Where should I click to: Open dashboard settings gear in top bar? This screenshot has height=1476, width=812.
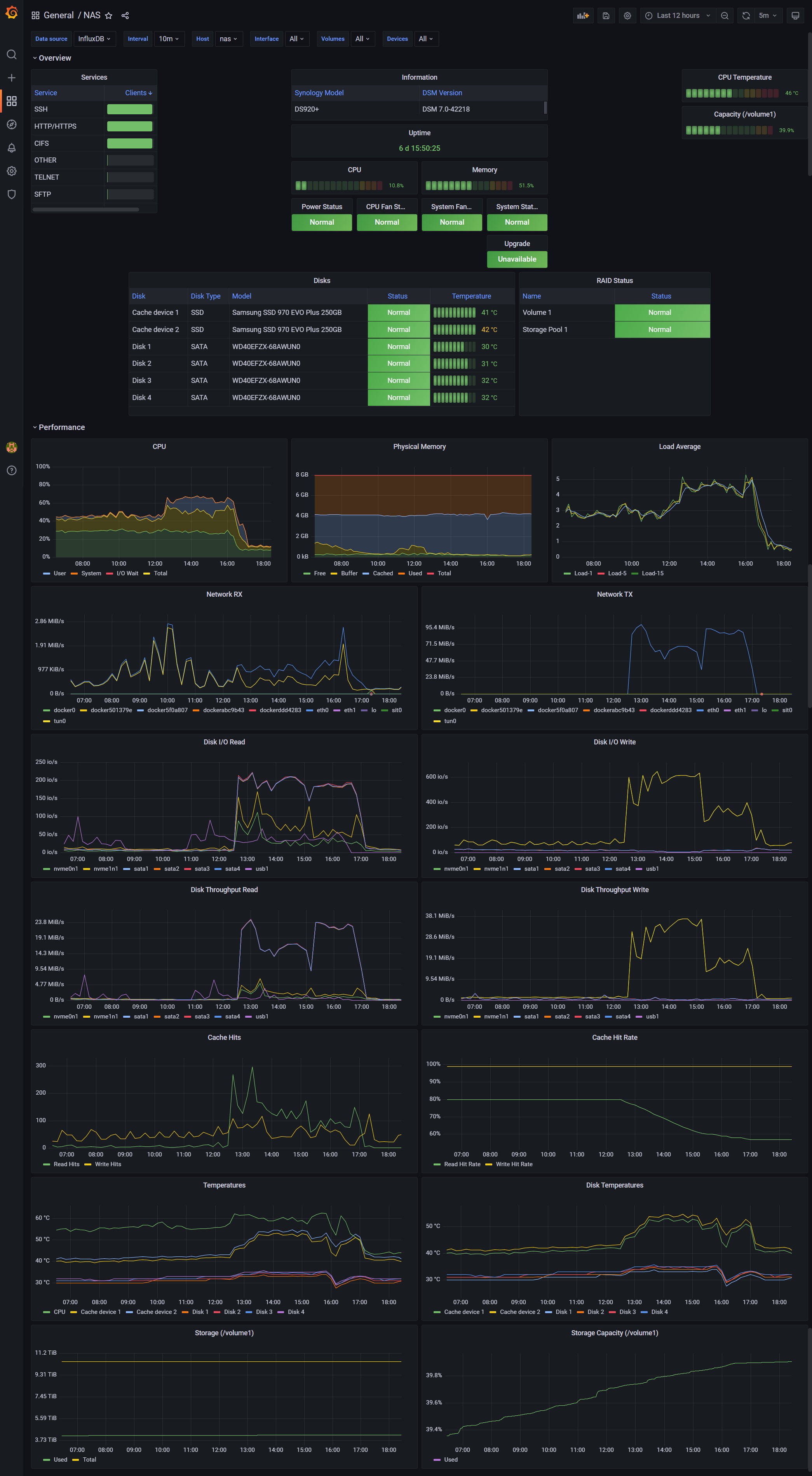point(627,16)
